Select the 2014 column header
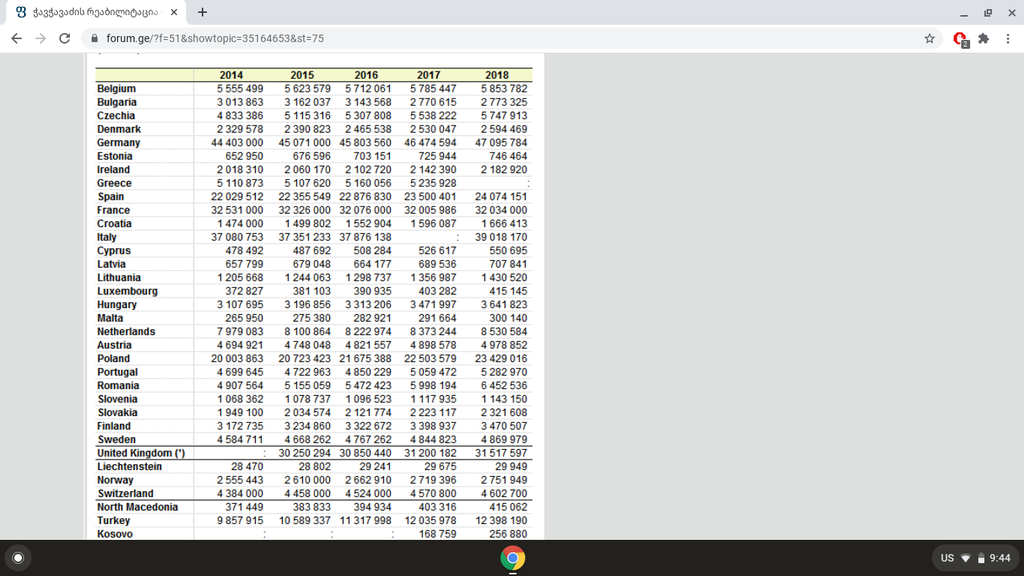This screenshot has height=576, width=1024. (231, 75)
